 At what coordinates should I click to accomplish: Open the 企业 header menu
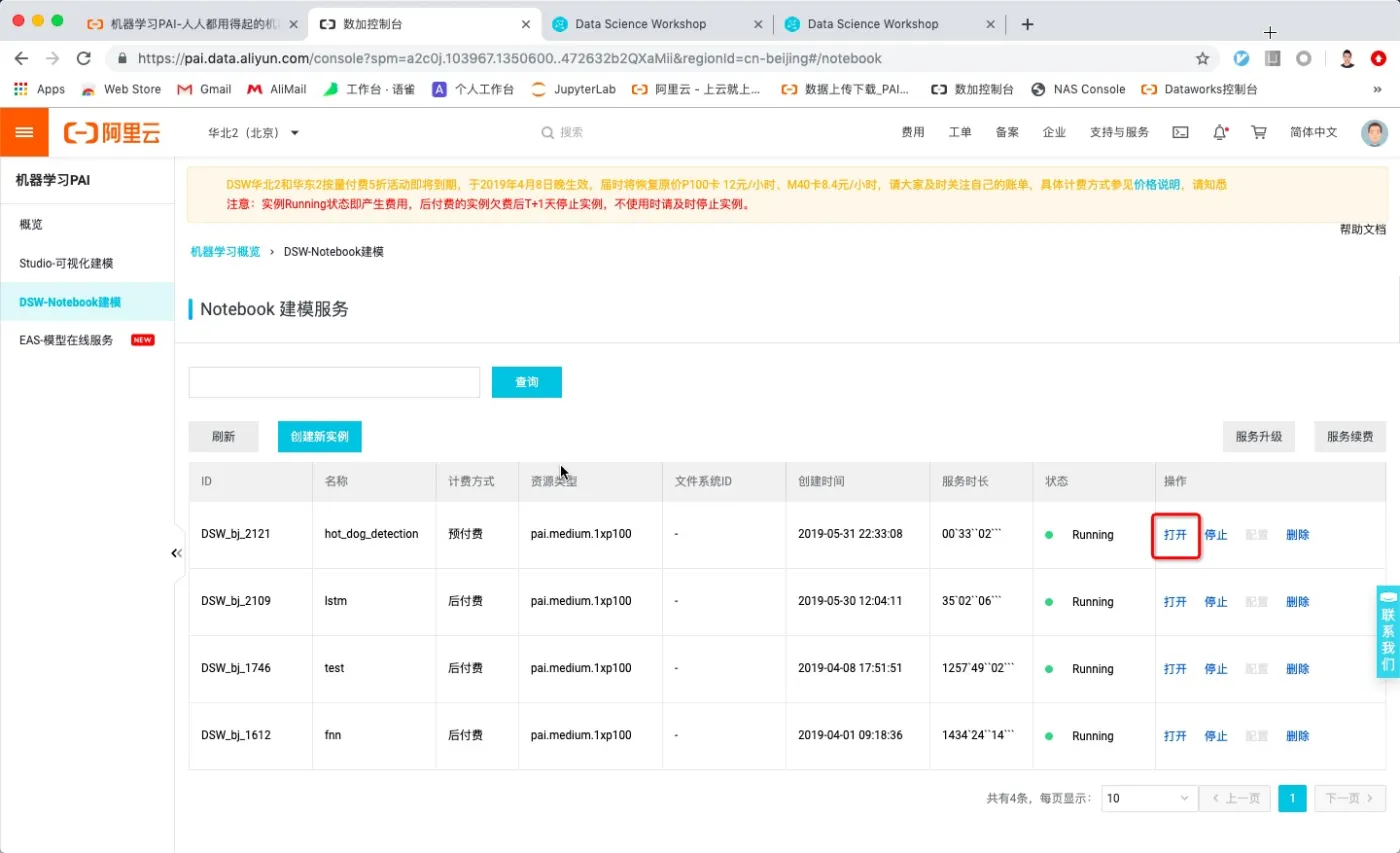tap(1054, 132)
